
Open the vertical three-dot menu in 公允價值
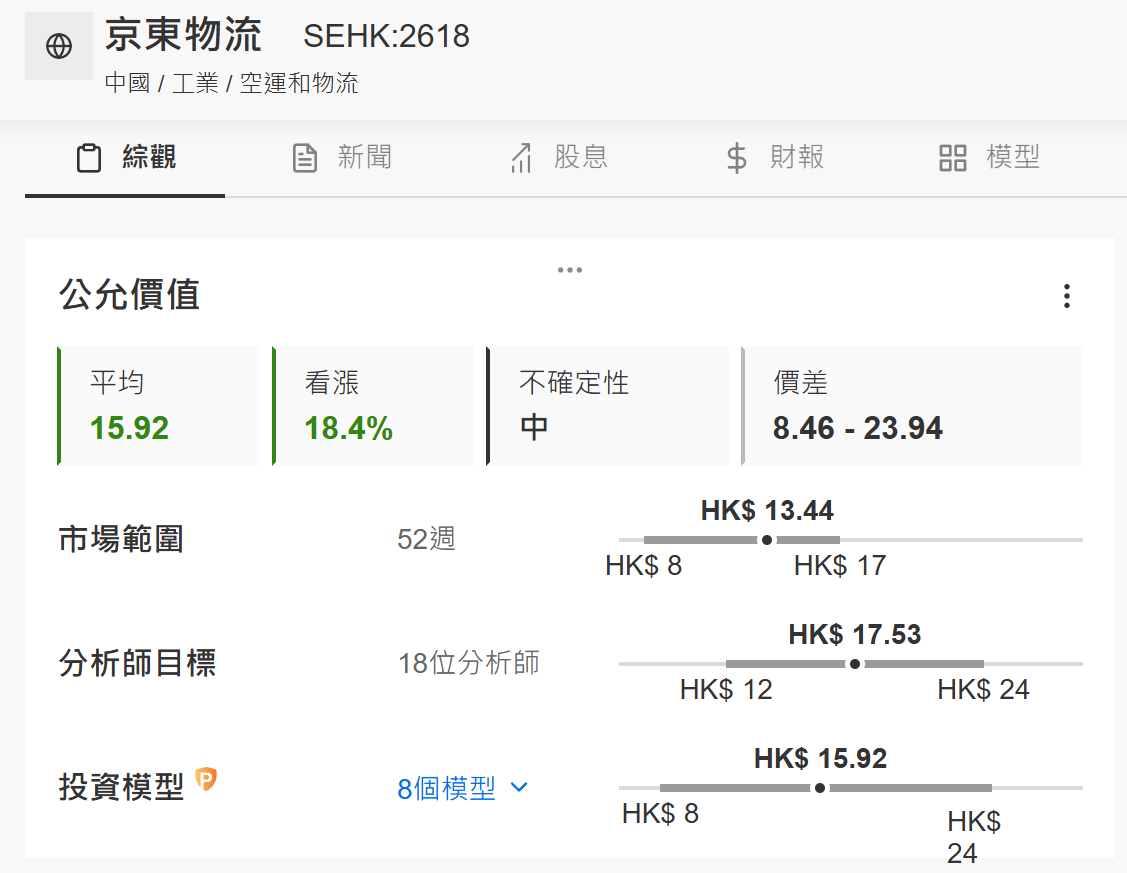1067,296
